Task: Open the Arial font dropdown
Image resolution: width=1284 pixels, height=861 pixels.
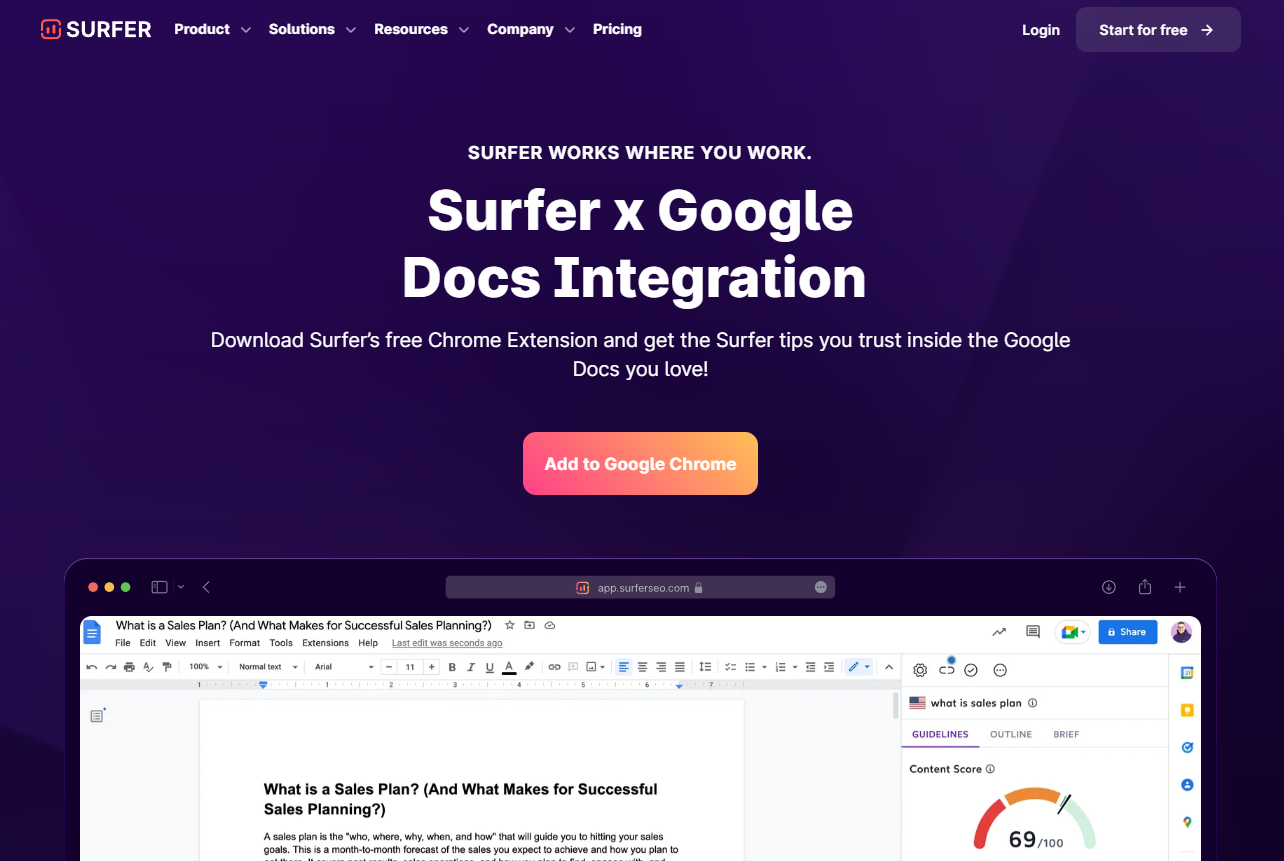Action: (344, 667)
